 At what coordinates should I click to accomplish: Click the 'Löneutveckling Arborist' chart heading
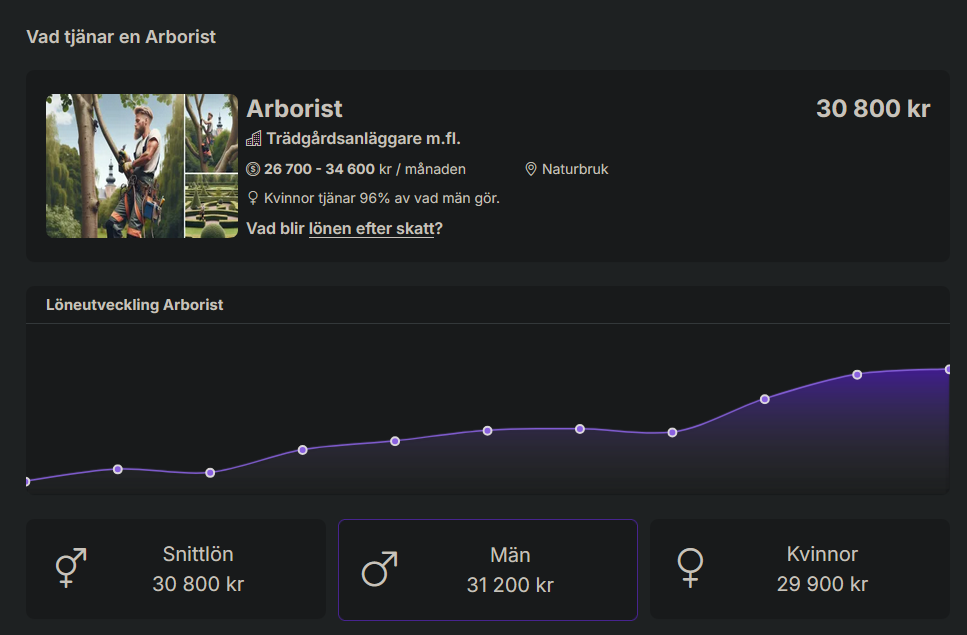click(x=134, y=305)
